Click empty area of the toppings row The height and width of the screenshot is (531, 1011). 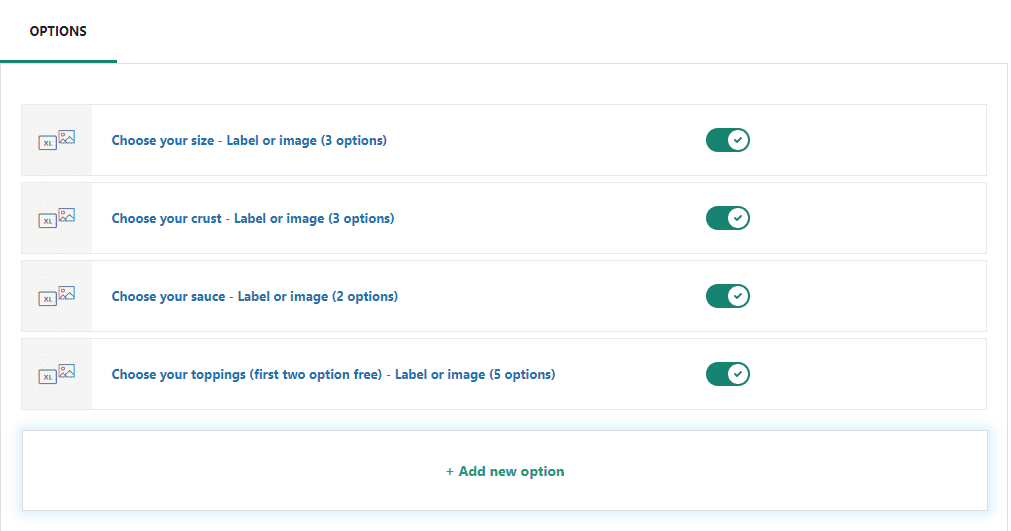[864, 374]
